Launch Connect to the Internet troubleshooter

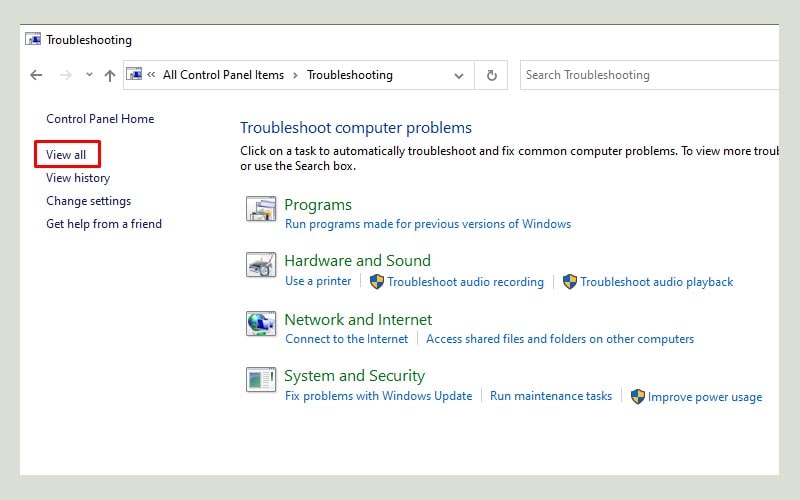tap(346, 339)
